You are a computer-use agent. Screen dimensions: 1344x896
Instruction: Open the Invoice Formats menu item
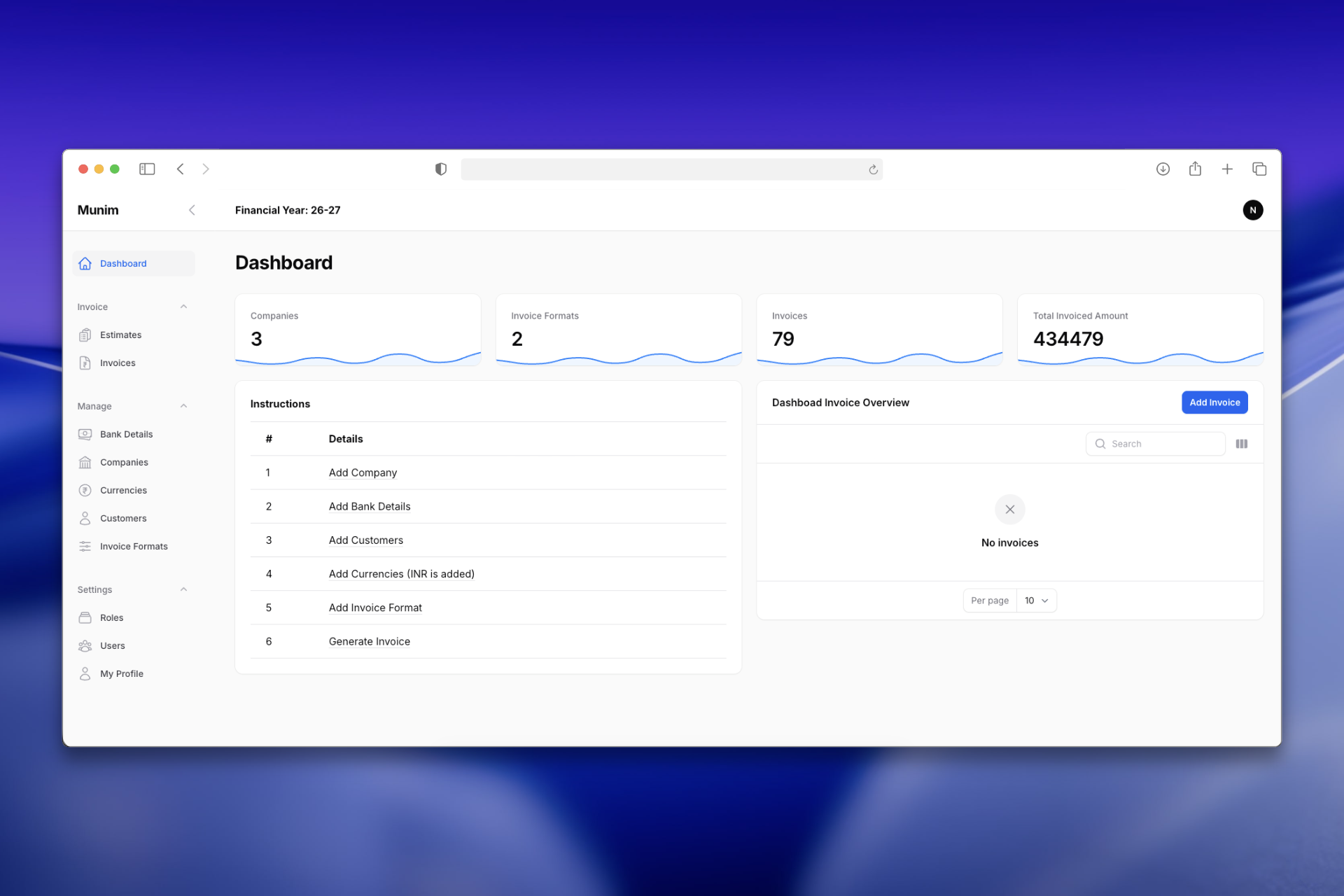[x=134, y=546]
